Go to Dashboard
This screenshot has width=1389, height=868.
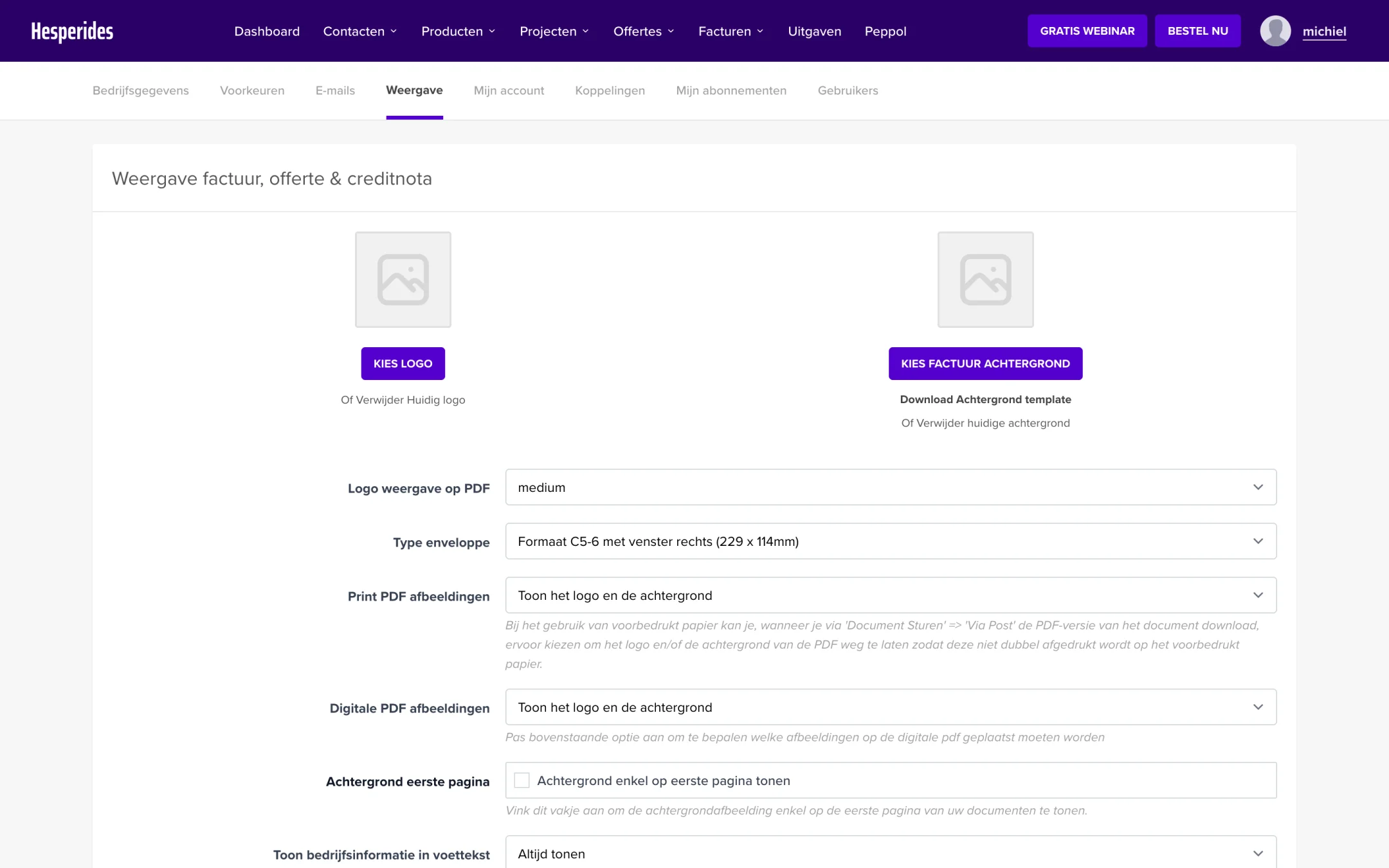[267, 31]
